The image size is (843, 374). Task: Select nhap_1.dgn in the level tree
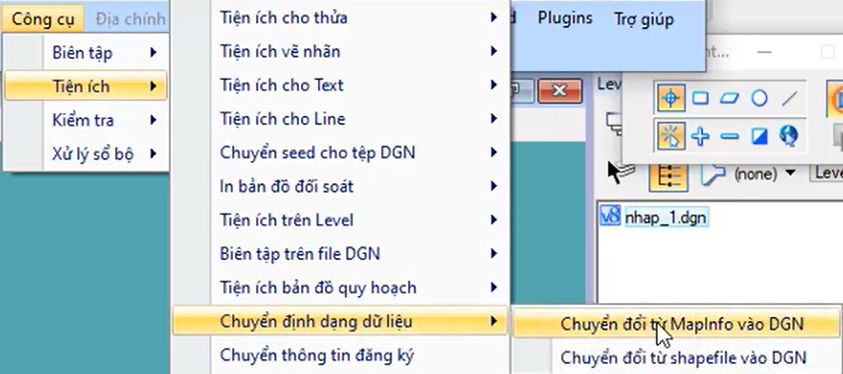click(666, 218)
